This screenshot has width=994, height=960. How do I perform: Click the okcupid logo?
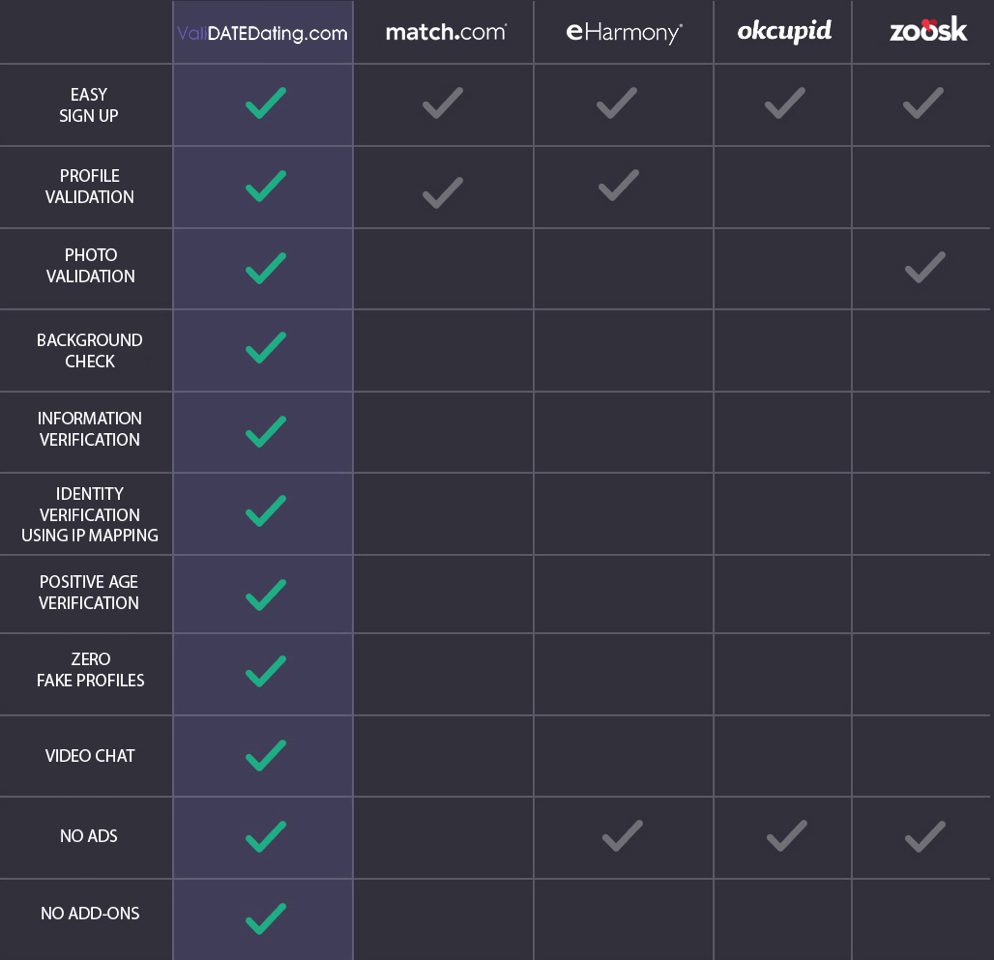tap(784, 30)
